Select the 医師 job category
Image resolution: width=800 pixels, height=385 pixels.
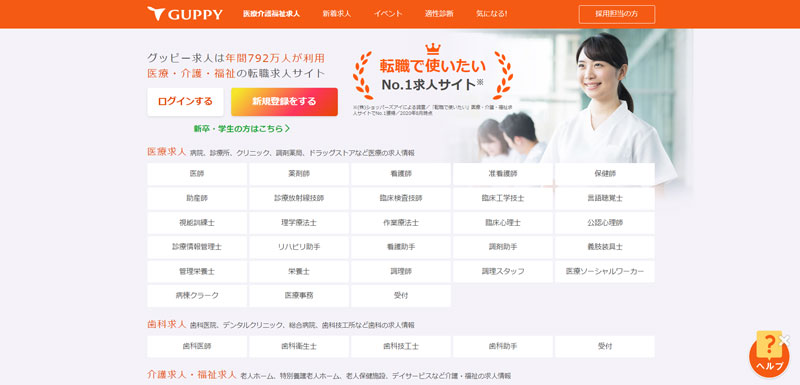197,174
